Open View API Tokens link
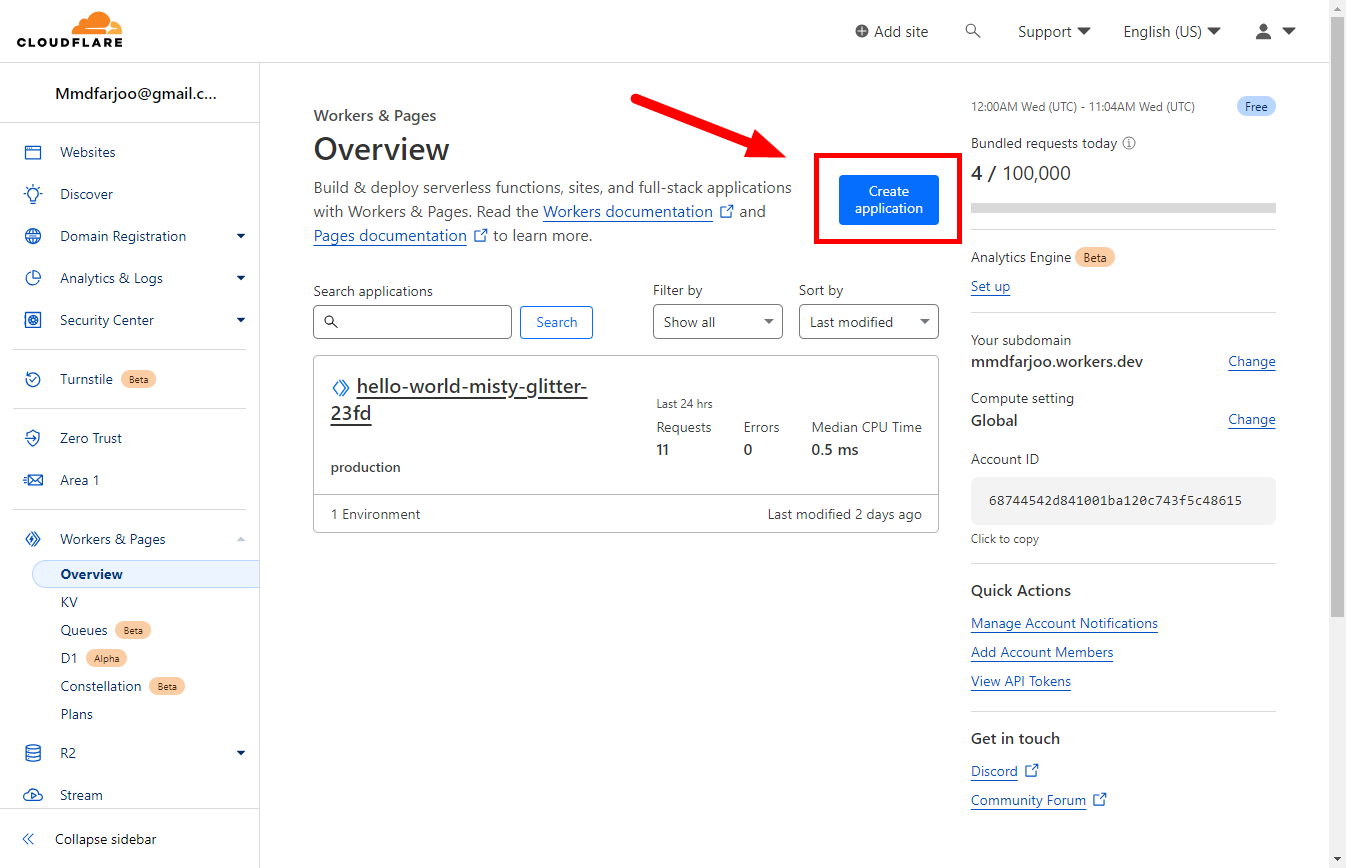The image size is (1346, 868). 1021,681
